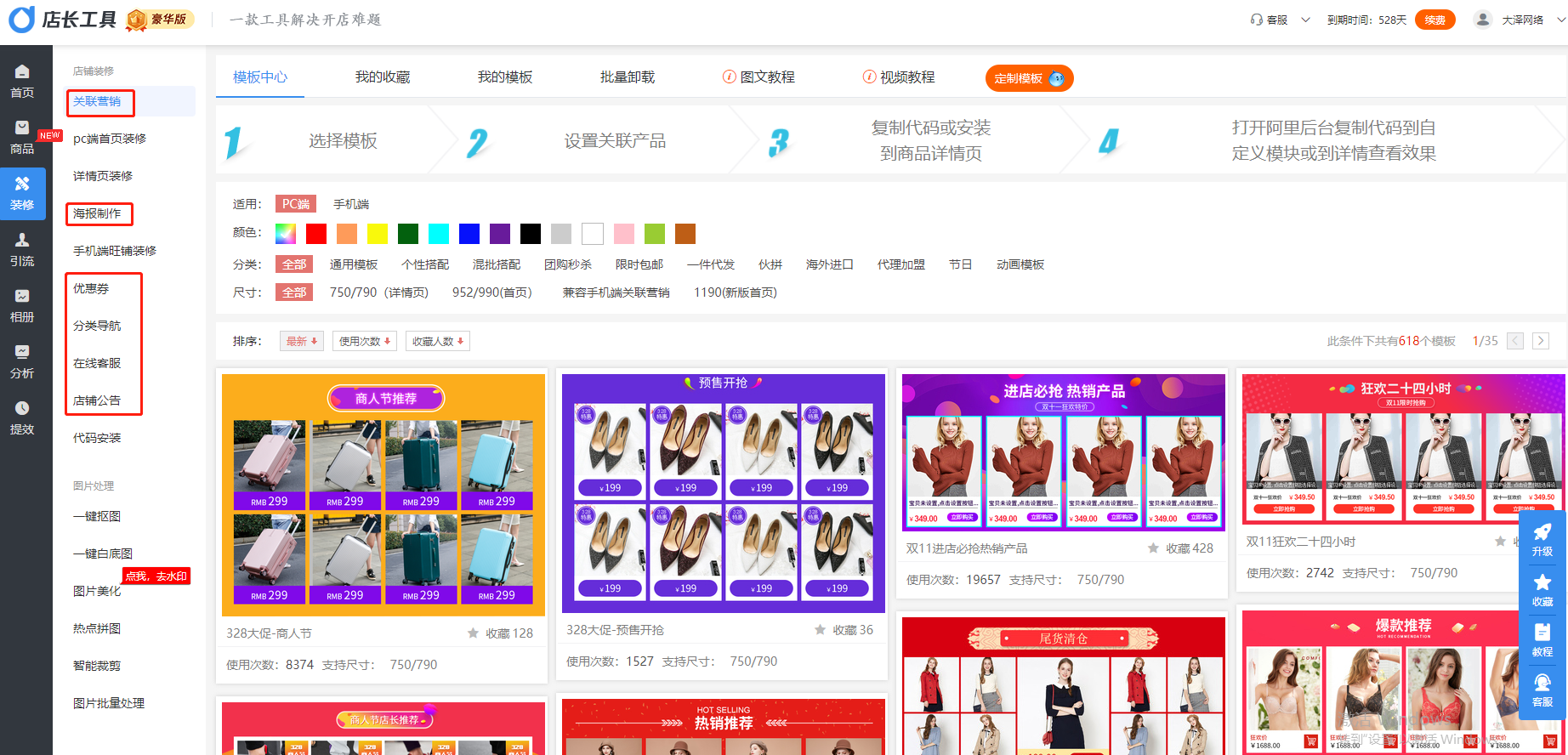
Task: Open the 328大促-预售开抢 shoes template thumbnail
Action: pyautogui.click(x=724, y=493)
